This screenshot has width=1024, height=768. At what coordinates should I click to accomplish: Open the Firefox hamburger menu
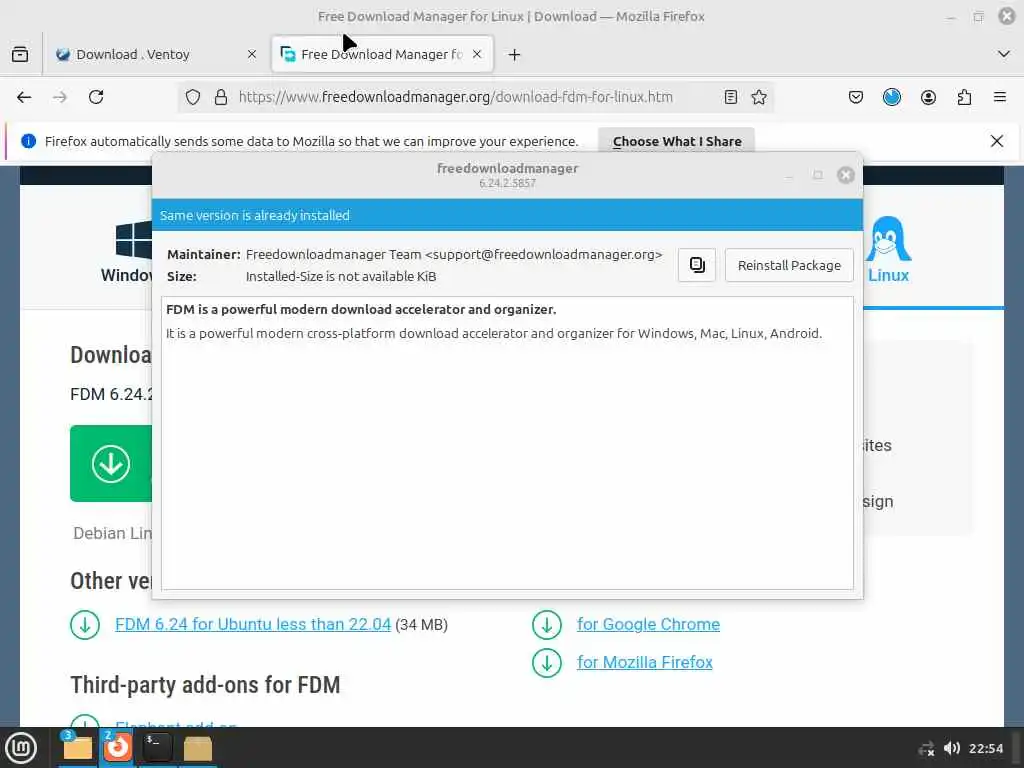(x=1000, y=97)
